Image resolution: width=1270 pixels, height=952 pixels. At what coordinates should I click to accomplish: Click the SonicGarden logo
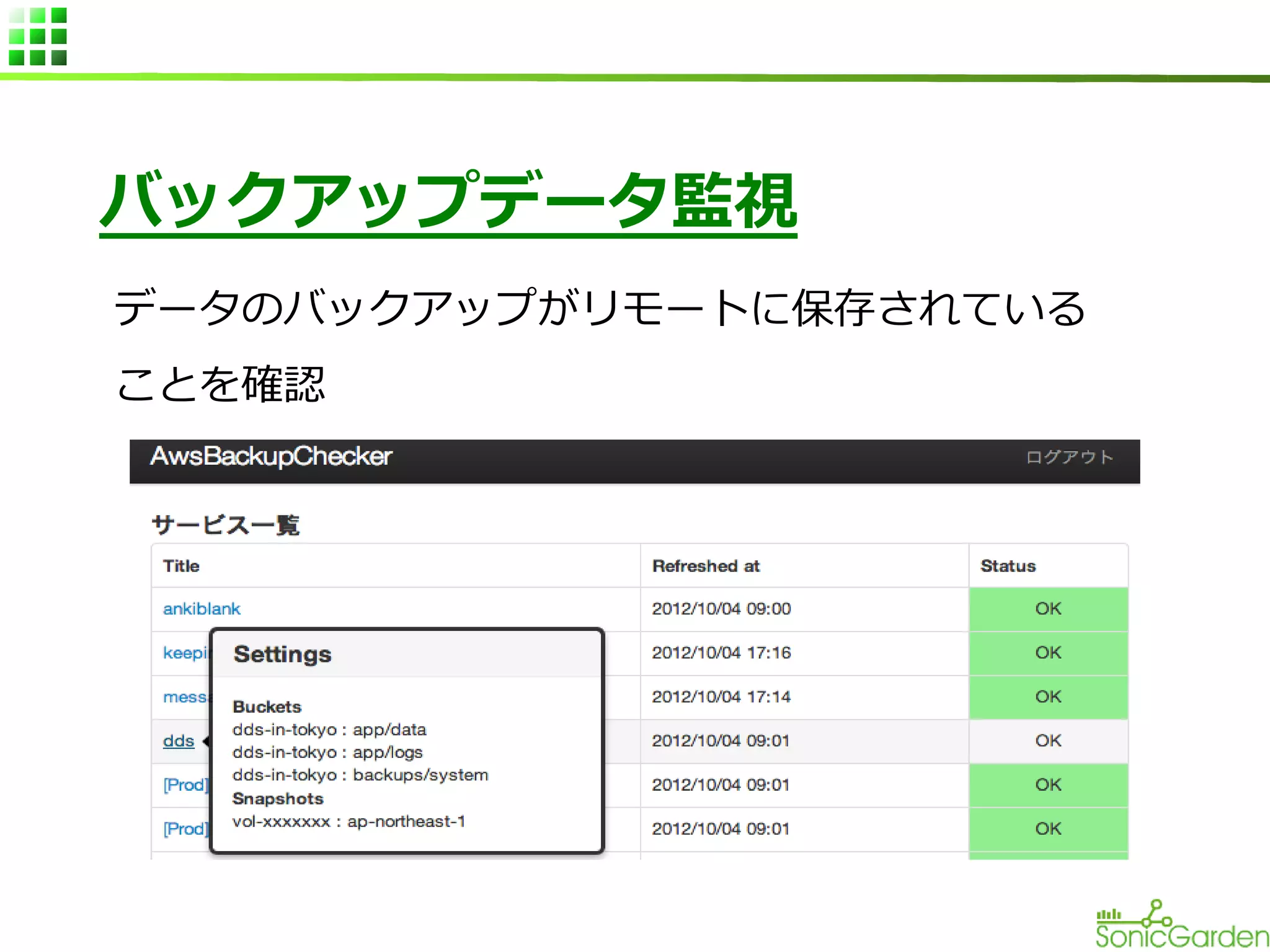(x=1182, y=924)
